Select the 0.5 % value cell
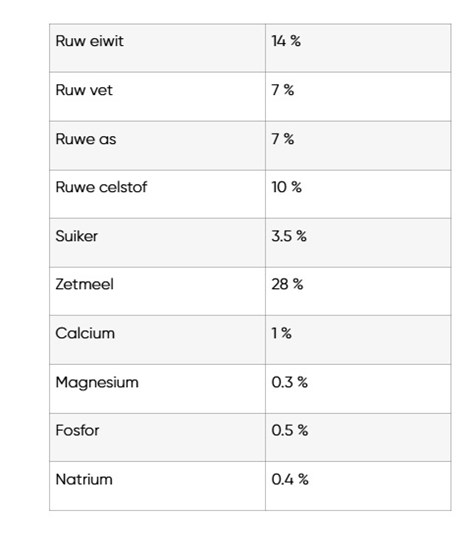 358,438
